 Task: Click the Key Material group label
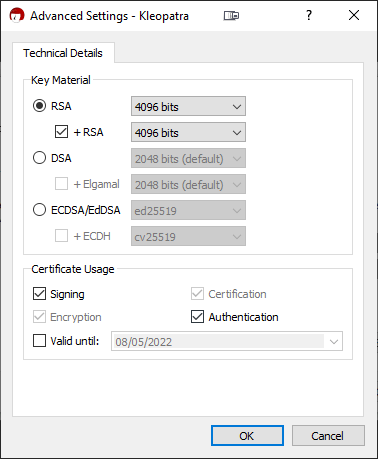(61, 80)
